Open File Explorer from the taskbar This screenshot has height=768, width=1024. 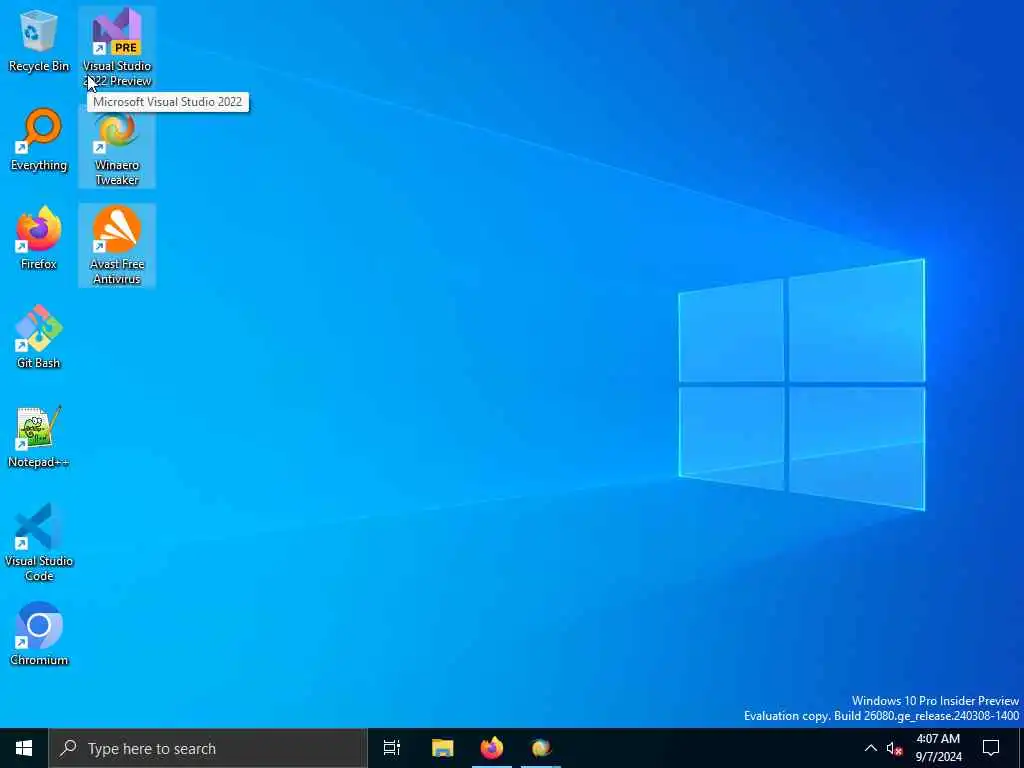tap(442, 748)
